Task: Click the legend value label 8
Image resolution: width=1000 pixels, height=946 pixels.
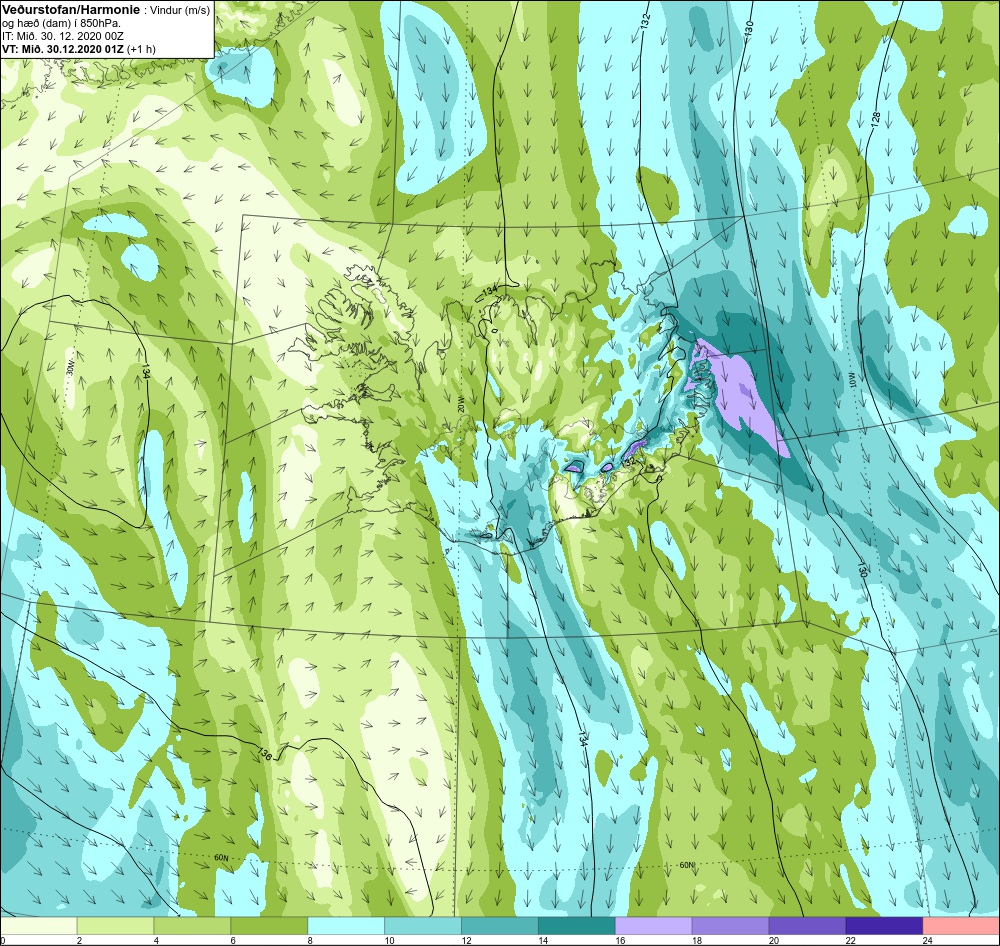Action: [x=310, y=940]
